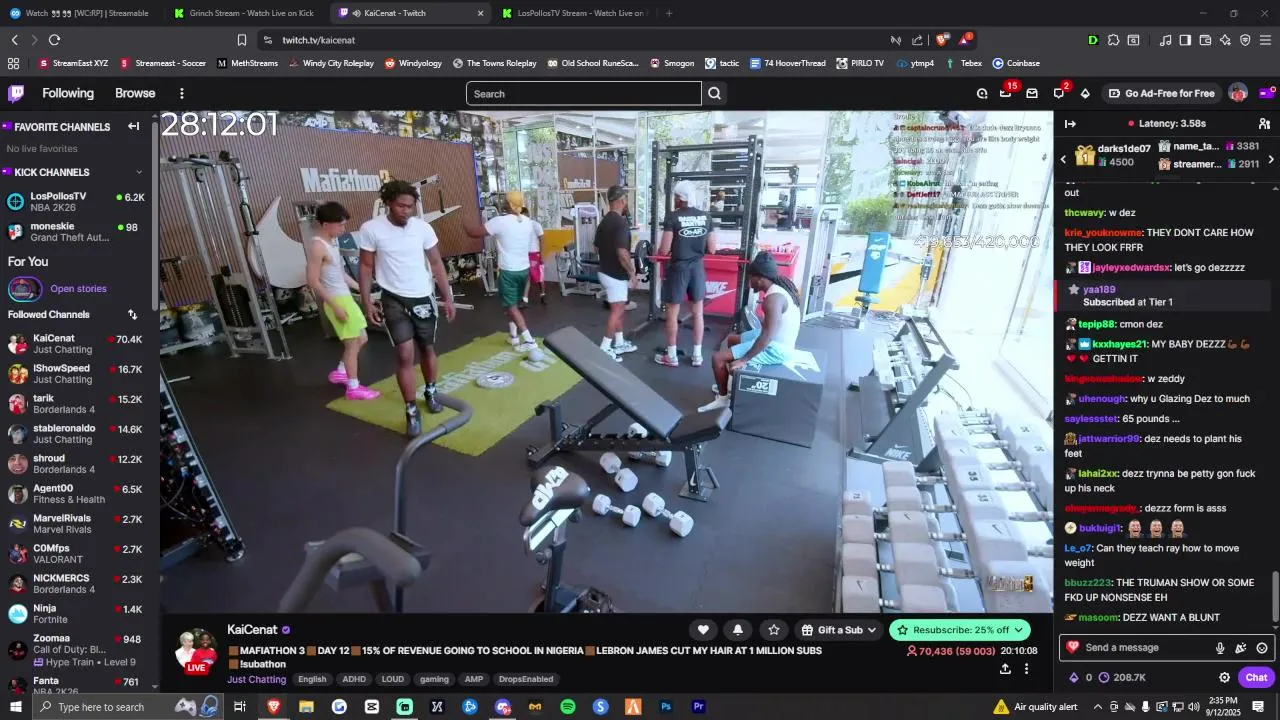This screenshot has height=720, width=1280.
Task: Open the Following page
Action: (x=68, y=93)
